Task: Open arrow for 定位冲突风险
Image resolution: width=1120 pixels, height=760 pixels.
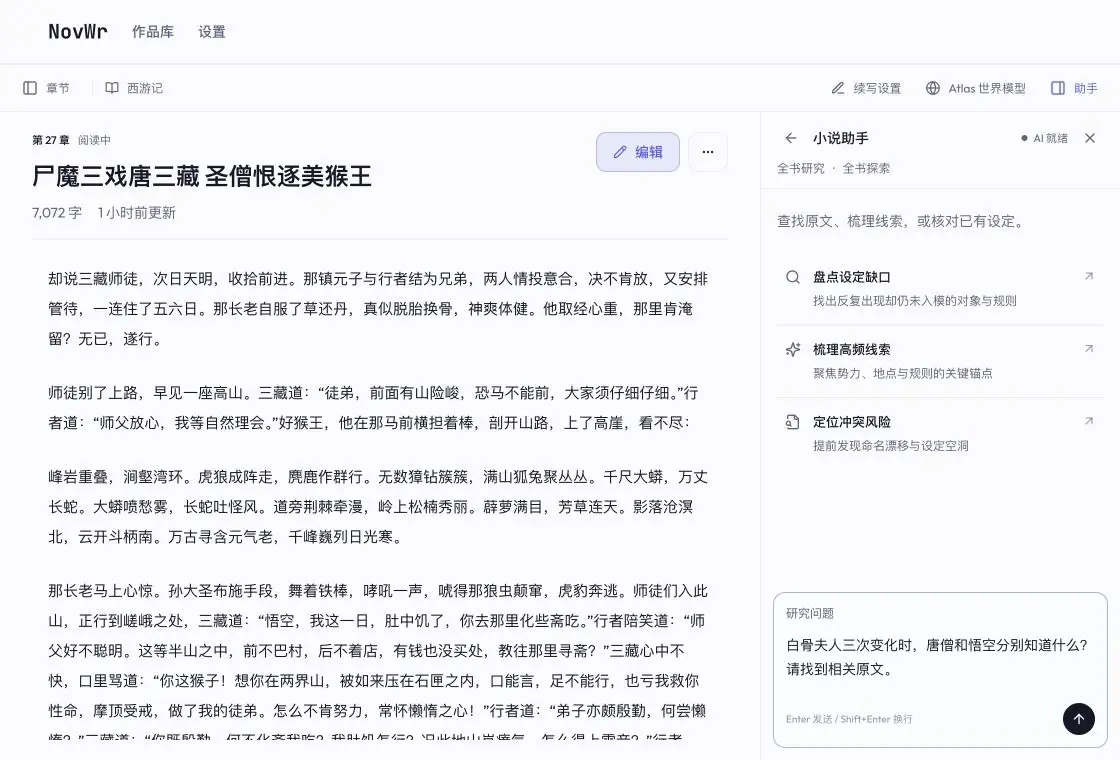Action: tap(1089, 421)
